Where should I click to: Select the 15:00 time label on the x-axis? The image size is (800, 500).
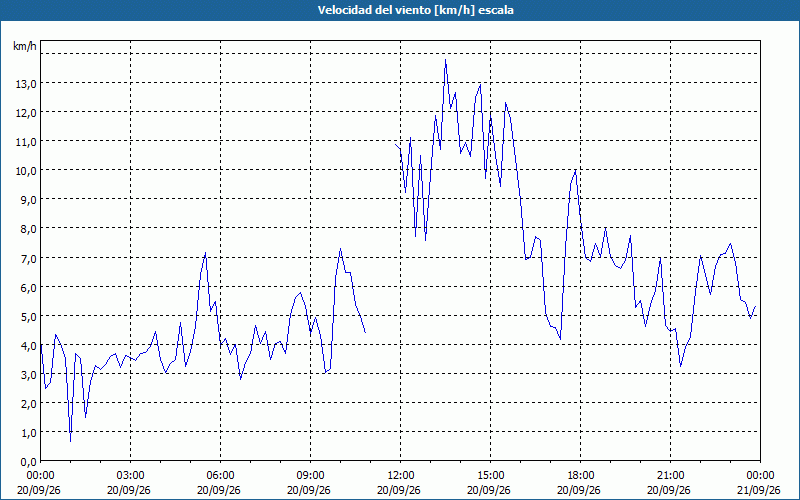490,476
